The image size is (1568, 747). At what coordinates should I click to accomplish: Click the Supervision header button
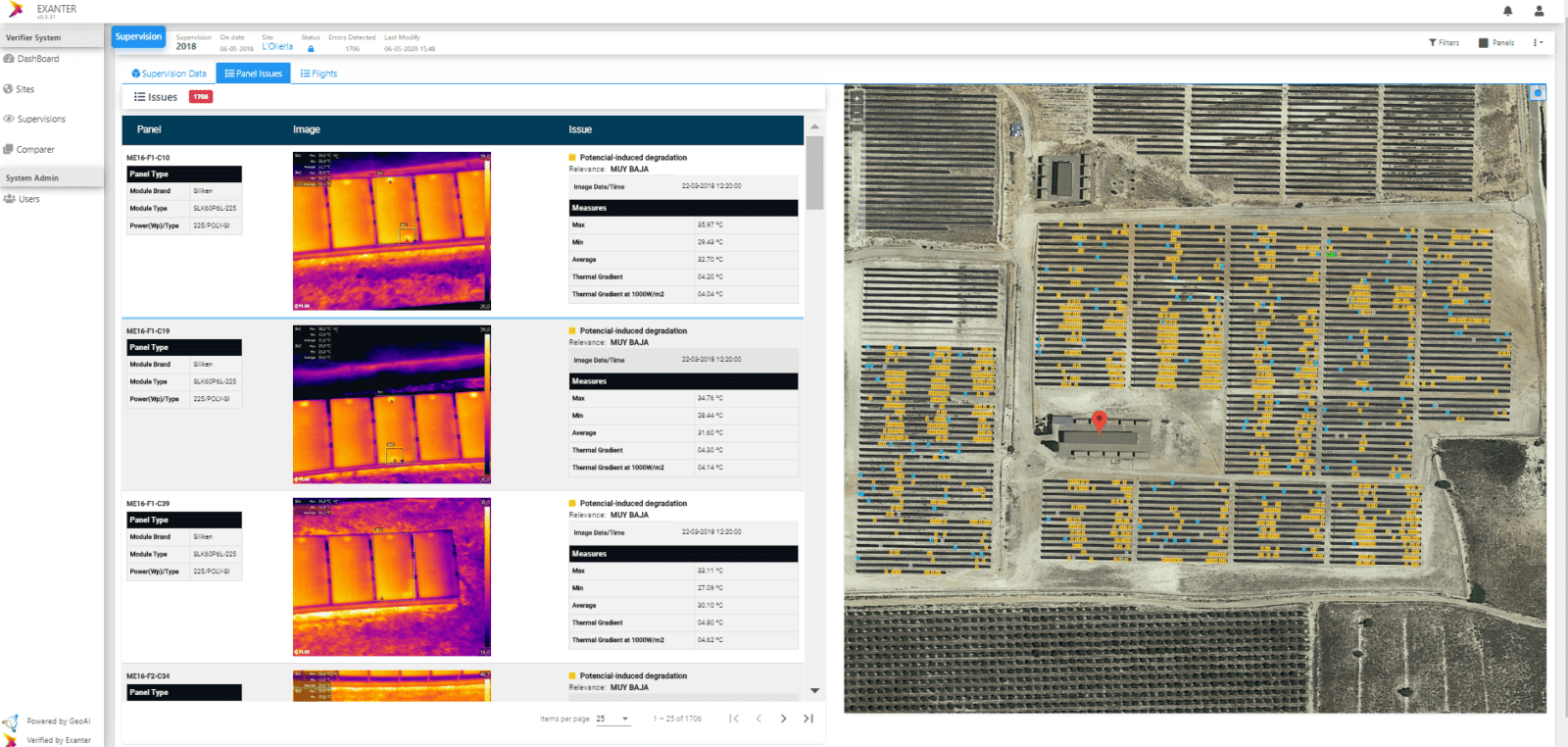pyautogui.click(x=138, y=37)
